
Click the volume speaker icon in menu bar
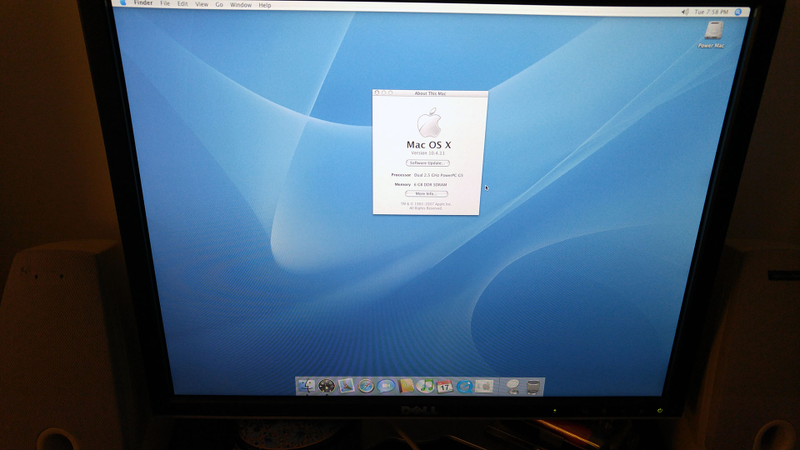click(685, 11)
